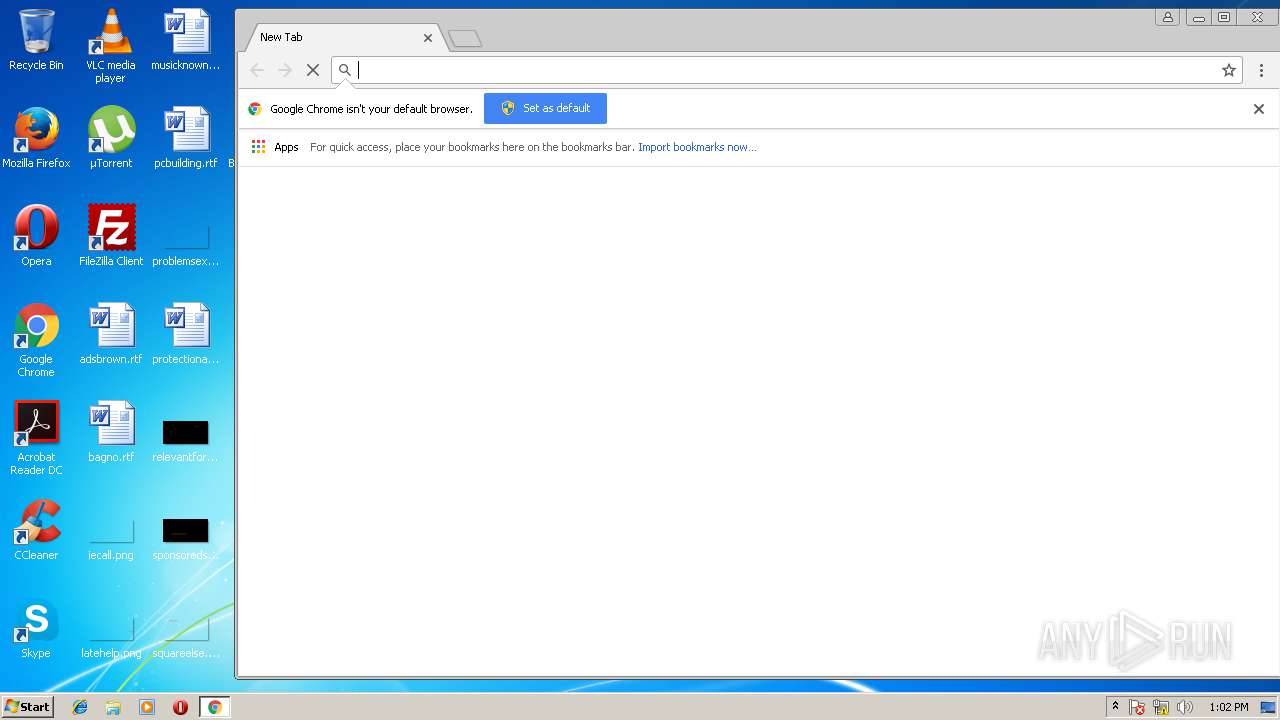Stop loading the page in Chrome
The height and width of the screenshot is (720, 1280).
coord(313,70)
